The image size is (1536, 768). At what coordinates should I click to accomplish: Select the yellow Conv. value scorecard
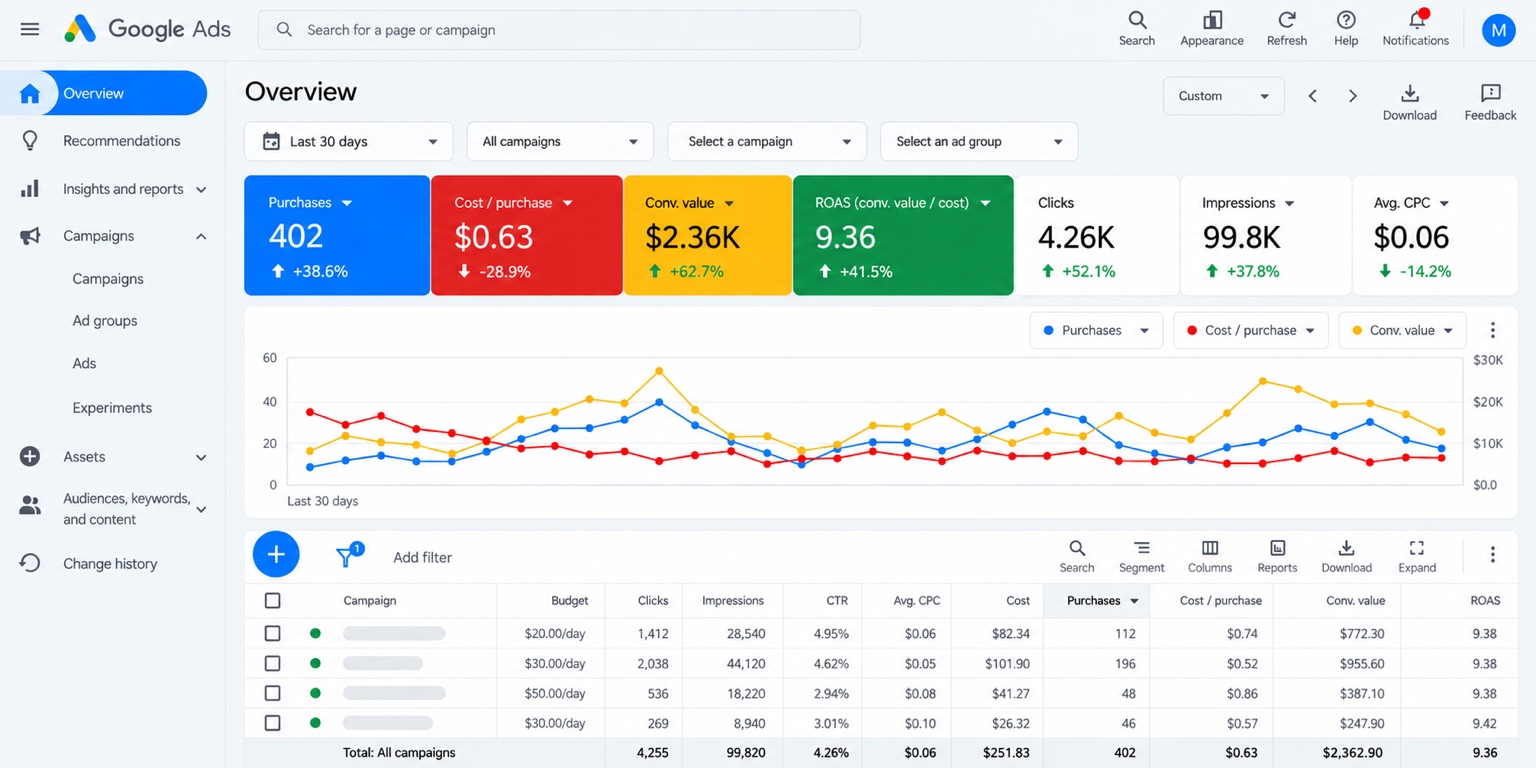[x=708, y=236]
